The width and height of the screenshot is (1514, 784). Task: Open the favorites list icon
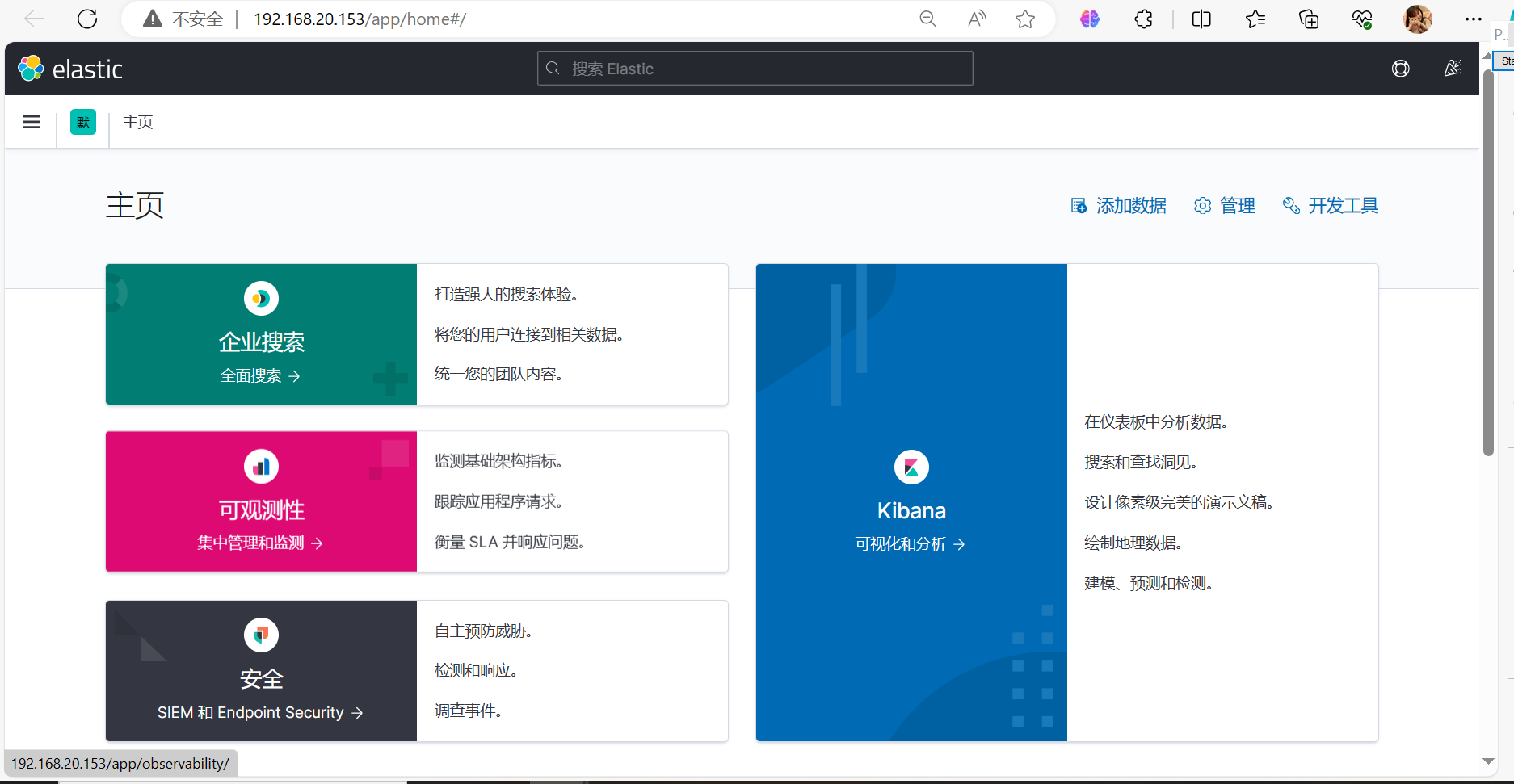coord(1255,19)
